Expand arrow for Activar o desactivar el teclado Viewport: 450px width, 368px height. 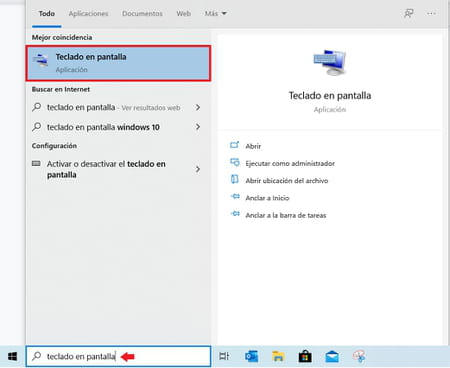198,169
